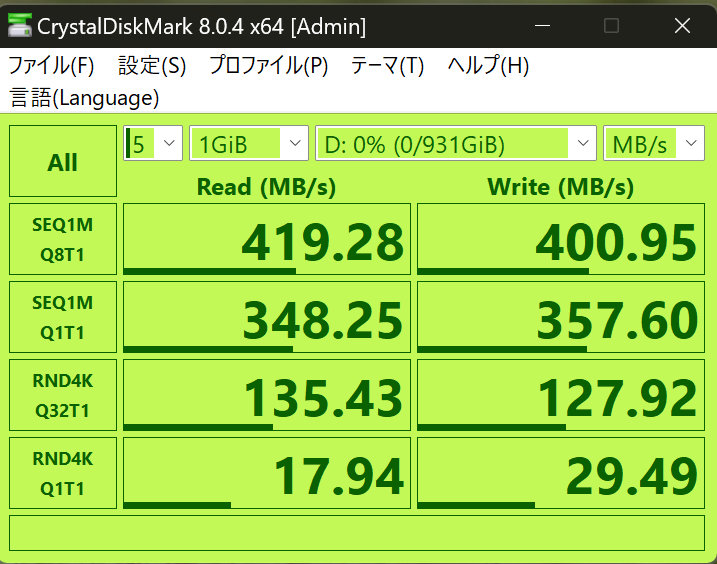717x564 pixels.
Task: Click the empty comment field at bottom
Action: (358, 533)
